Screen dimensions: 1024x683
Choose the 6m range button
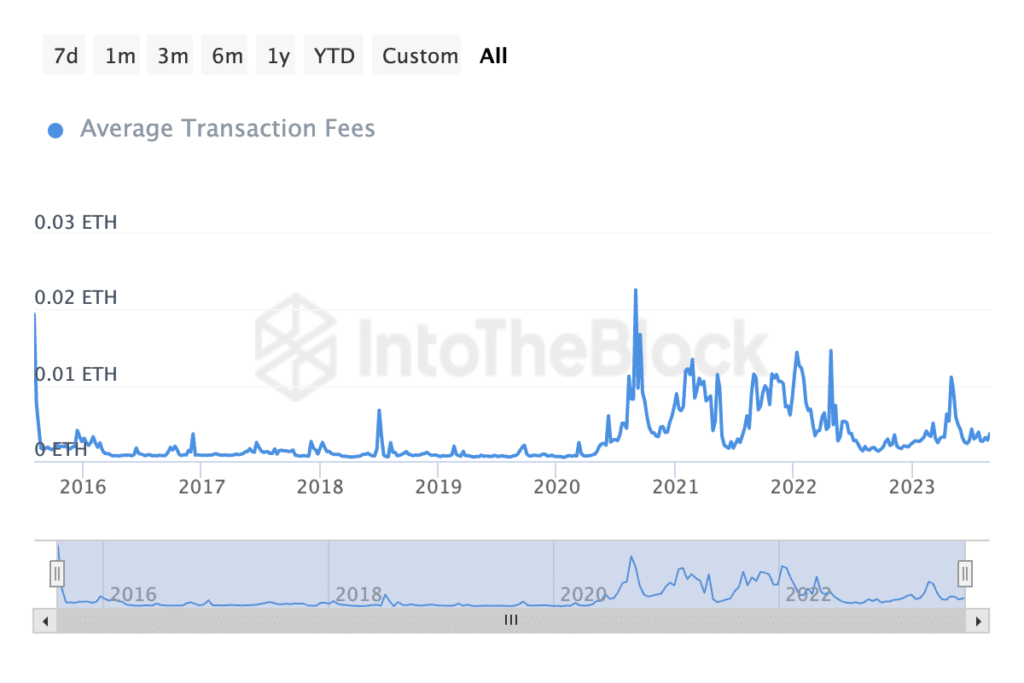click(227, 56)
